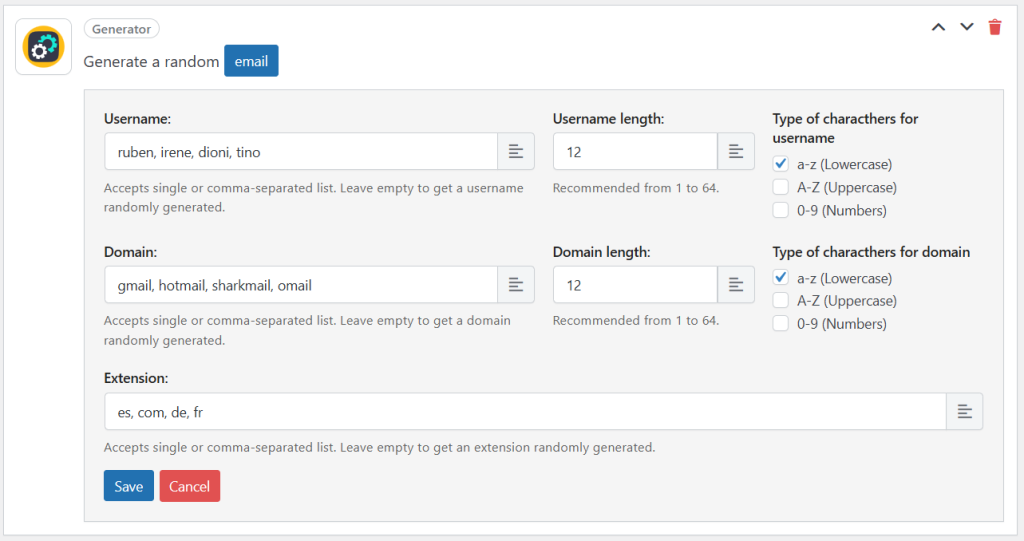Move the generator step up with arrow
Image resolution: width=1024 pixels, height=541 pixels.
pos(938,27)
